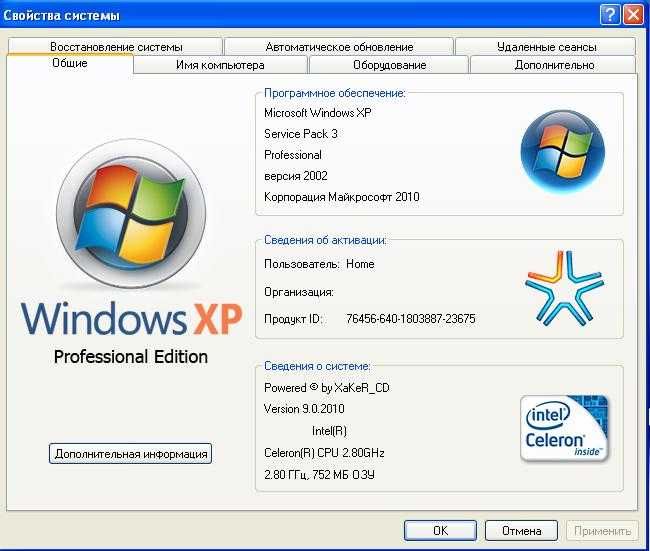Click the Professional Edition caption
Image resolution: width=650 pixels, height=551 pixels.
[x=131, y=357]
